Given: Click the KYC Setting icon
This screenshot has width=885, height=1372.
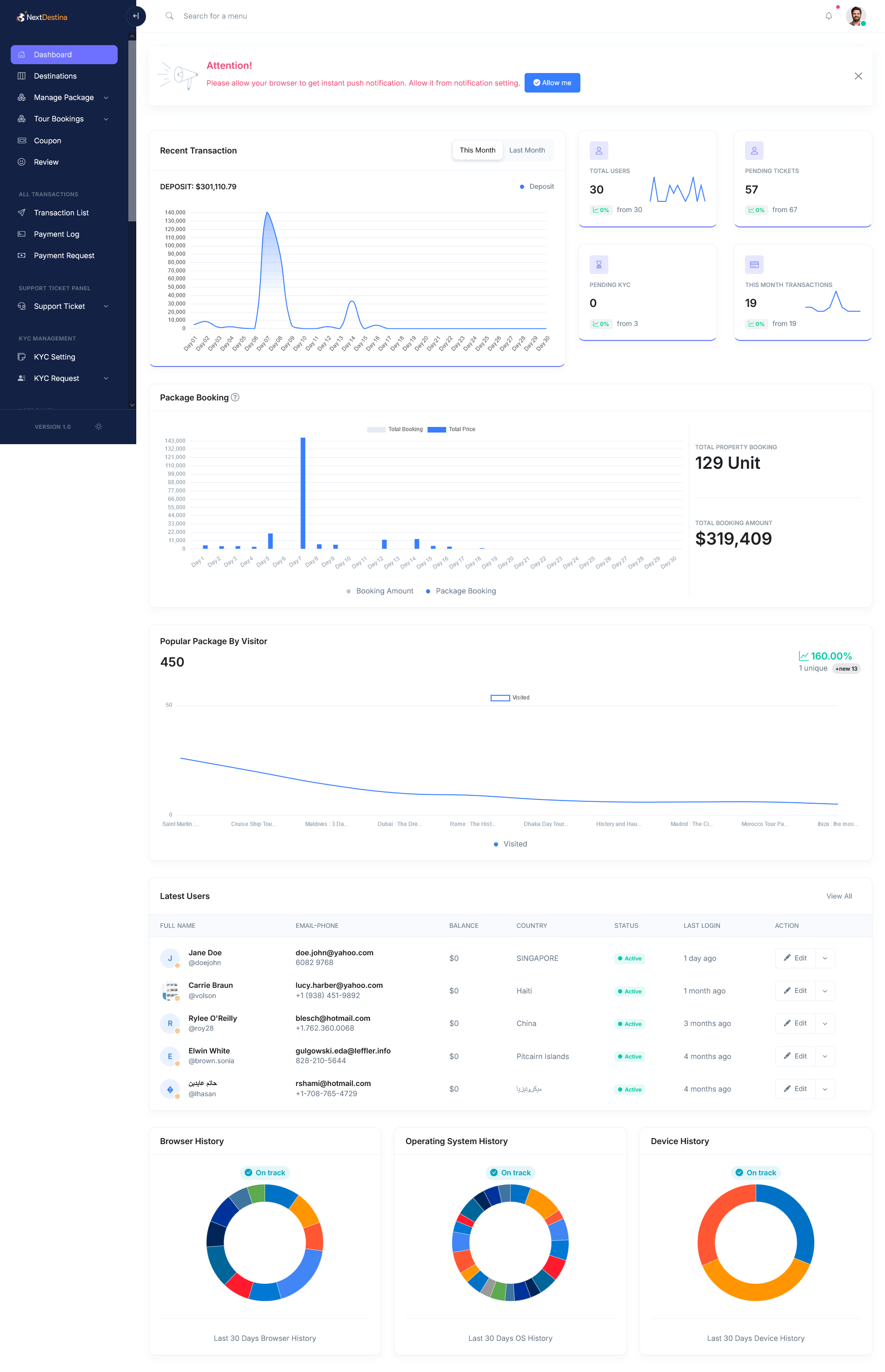Looking at the screenshot, I should pyautogui.click(x=21, y=357).
